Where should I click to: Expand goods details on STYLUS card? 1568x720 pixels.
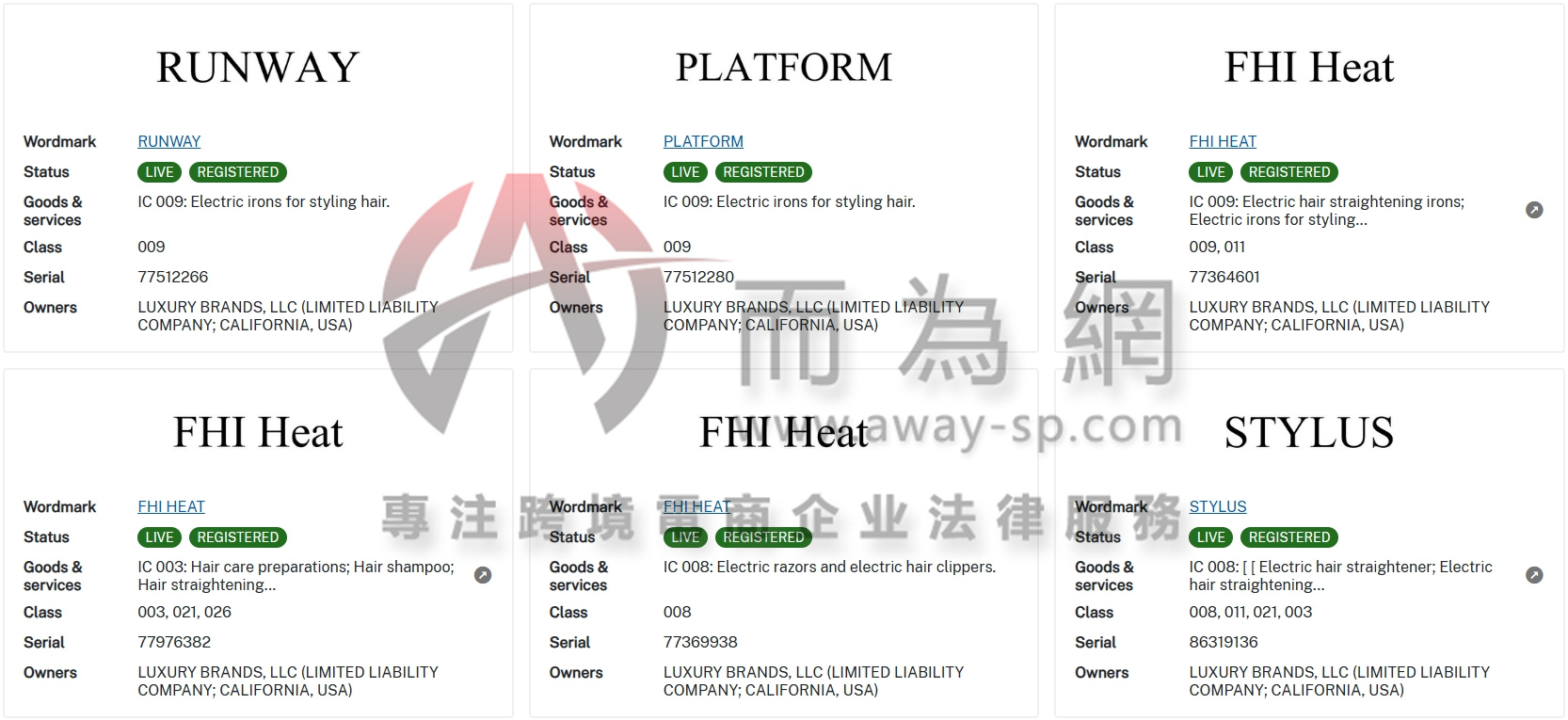coord(1534,575)
